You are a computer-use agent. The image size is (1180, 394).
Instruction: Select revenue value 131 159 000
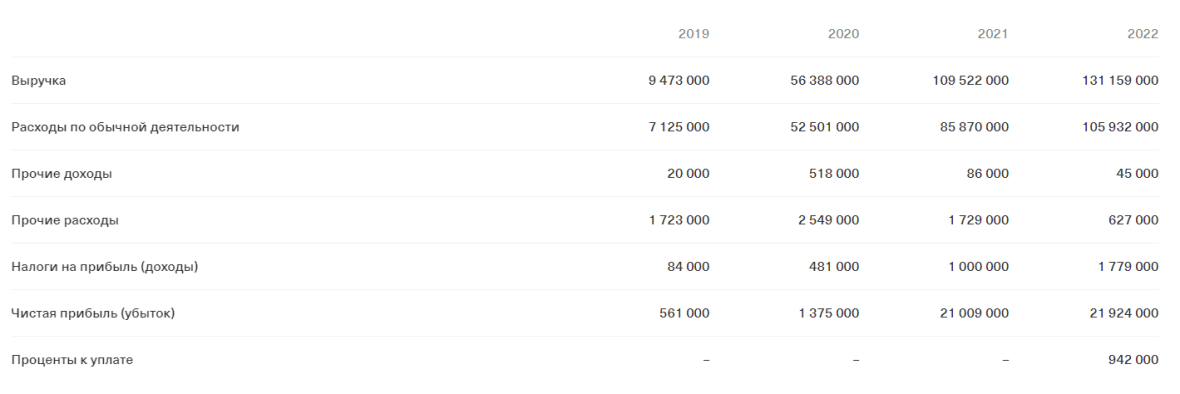point(1121,80)
